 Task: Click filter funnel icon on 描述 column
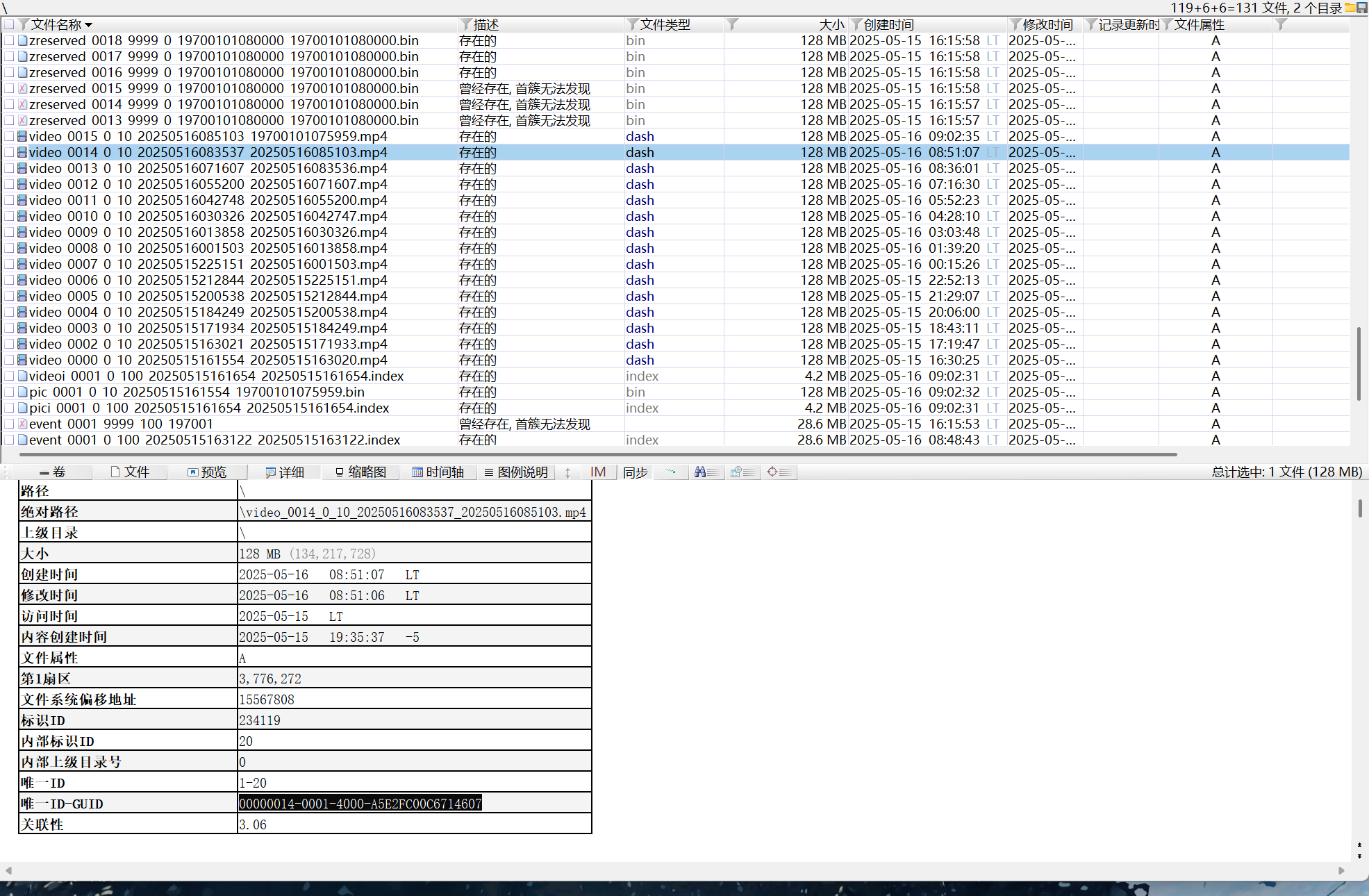click(x=467, y=25)
